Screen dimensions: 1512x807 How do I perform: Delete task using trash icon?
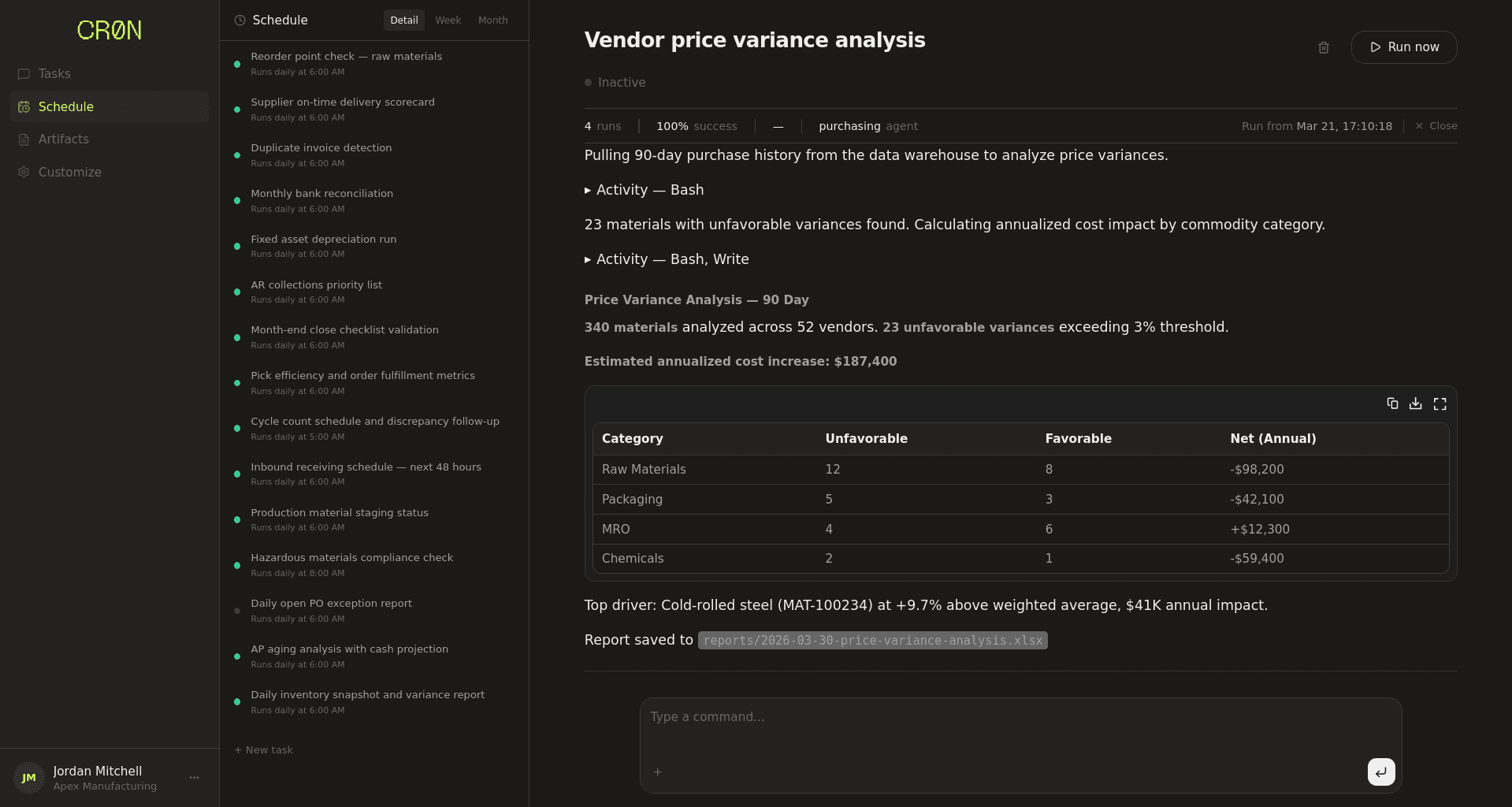1324,47
